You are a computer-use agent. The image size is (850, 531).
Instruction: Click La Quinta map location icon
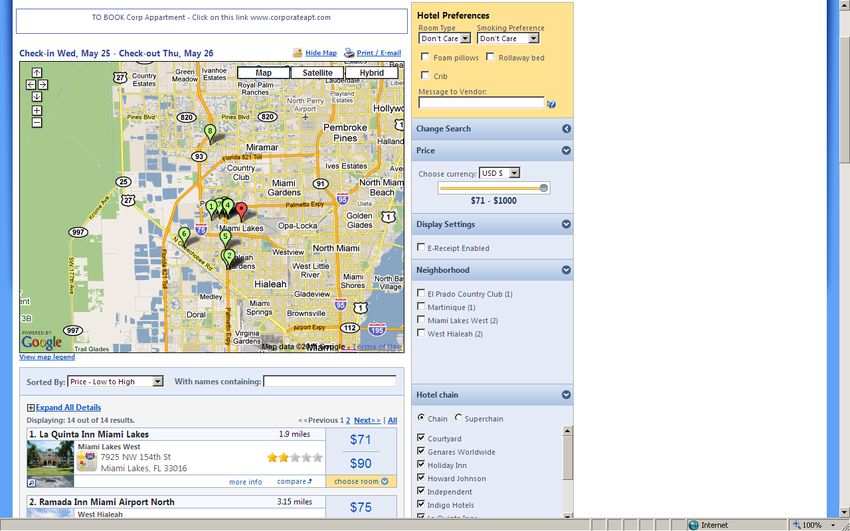tap(86, 461)
